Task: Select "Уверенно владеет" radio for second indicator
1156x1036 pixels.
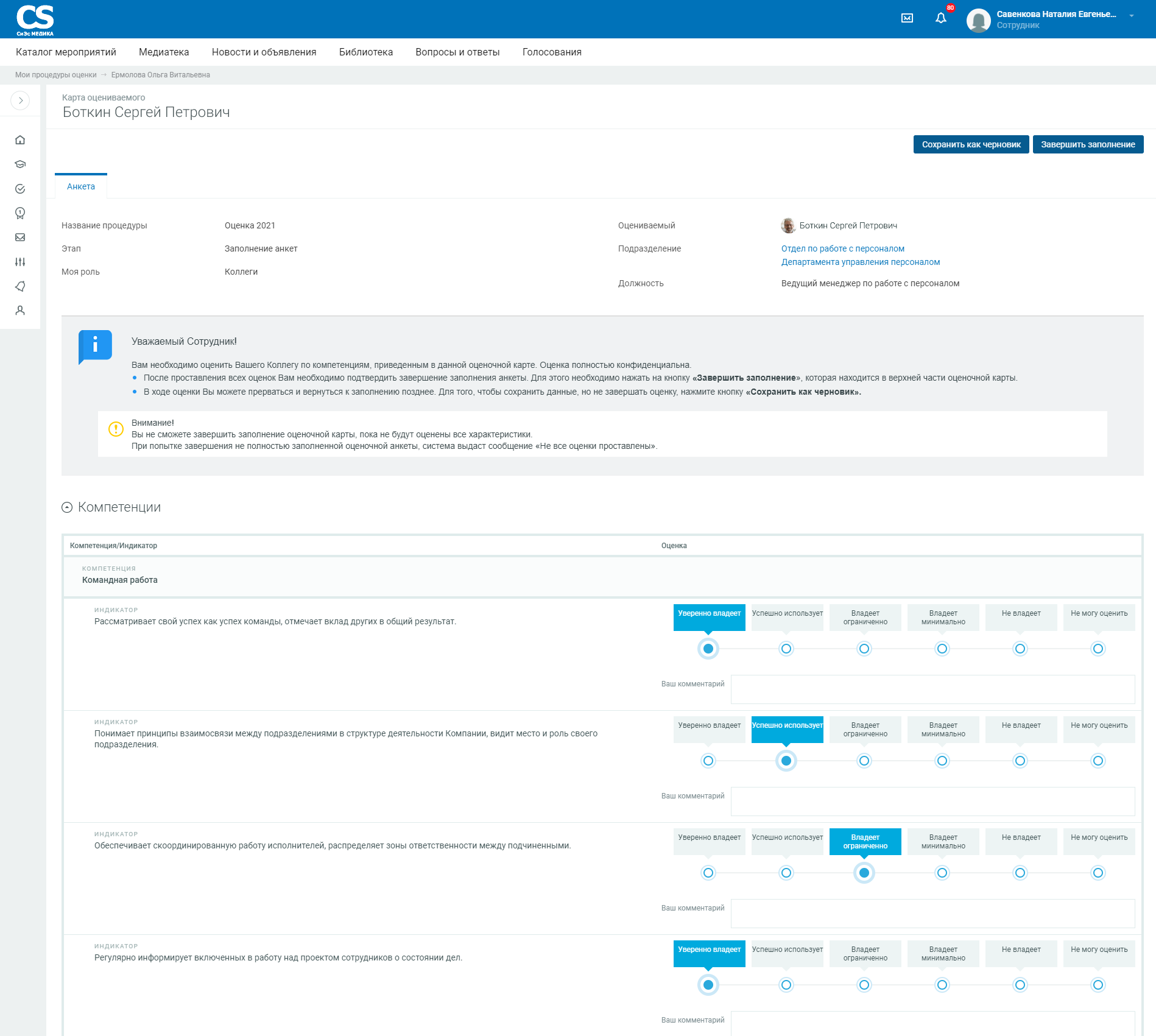Action: (708, 761)
